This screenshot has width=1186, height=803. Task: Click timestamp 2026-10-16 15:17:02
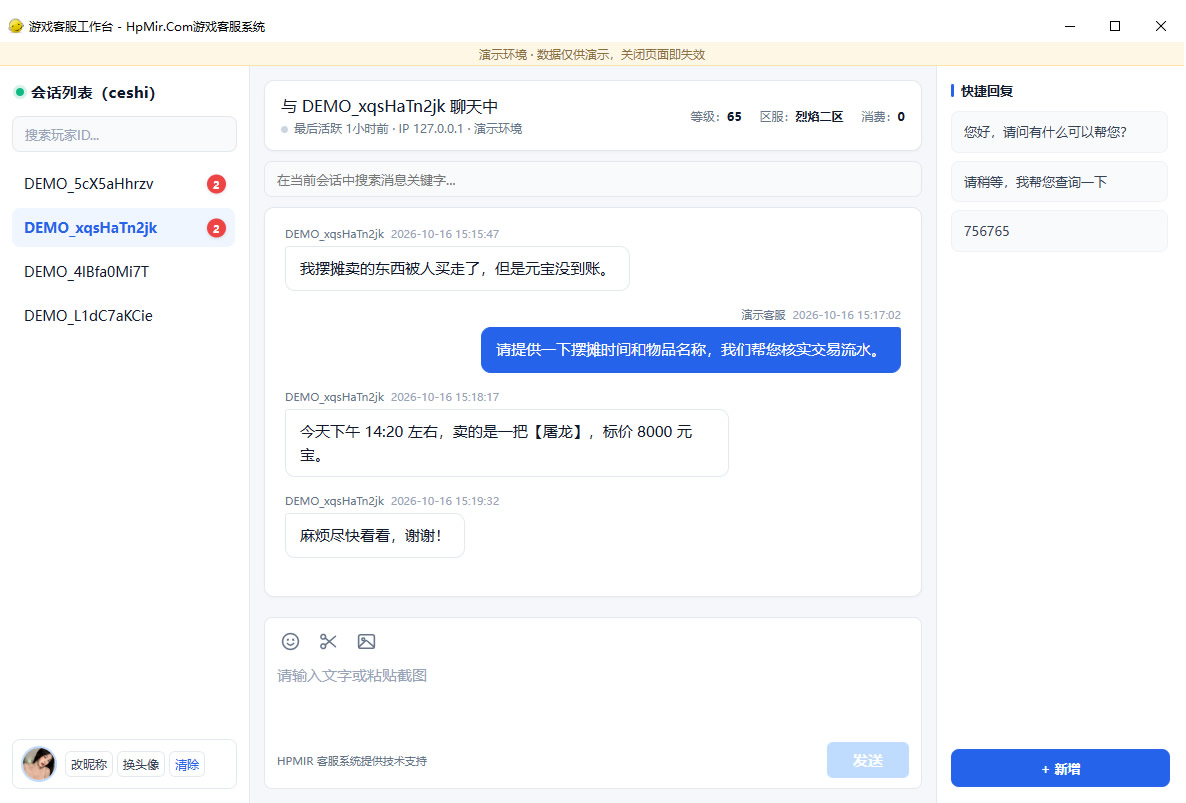click(x=846, y=315)
